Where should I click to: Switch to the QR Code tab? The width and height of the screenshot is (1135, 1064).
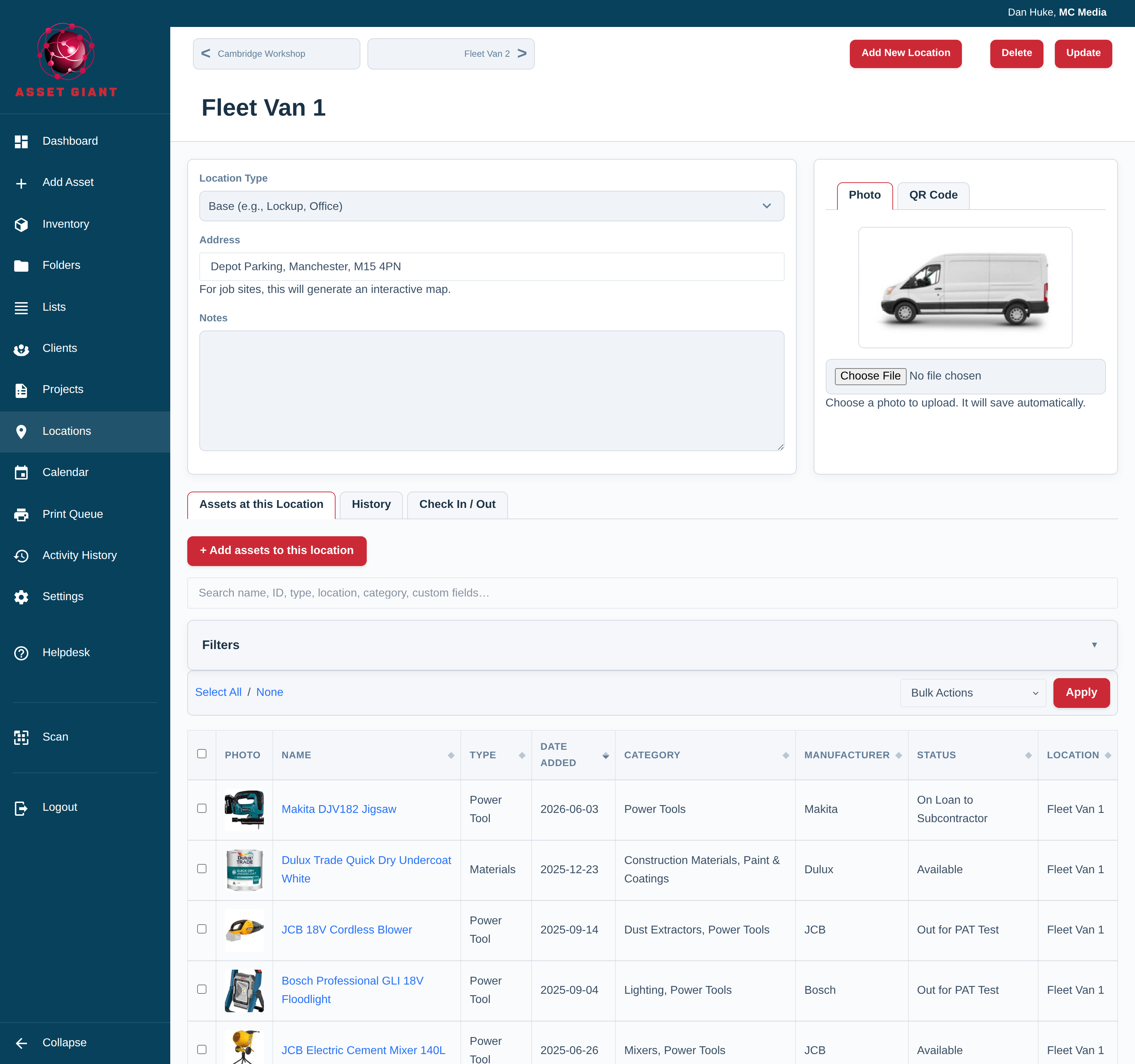933,195
